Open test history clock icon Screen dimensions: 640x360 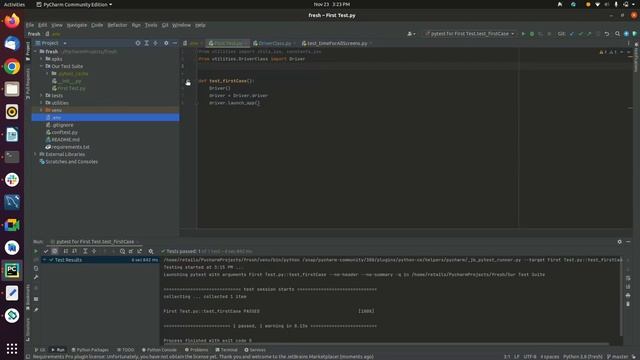[x=122, y=251]
